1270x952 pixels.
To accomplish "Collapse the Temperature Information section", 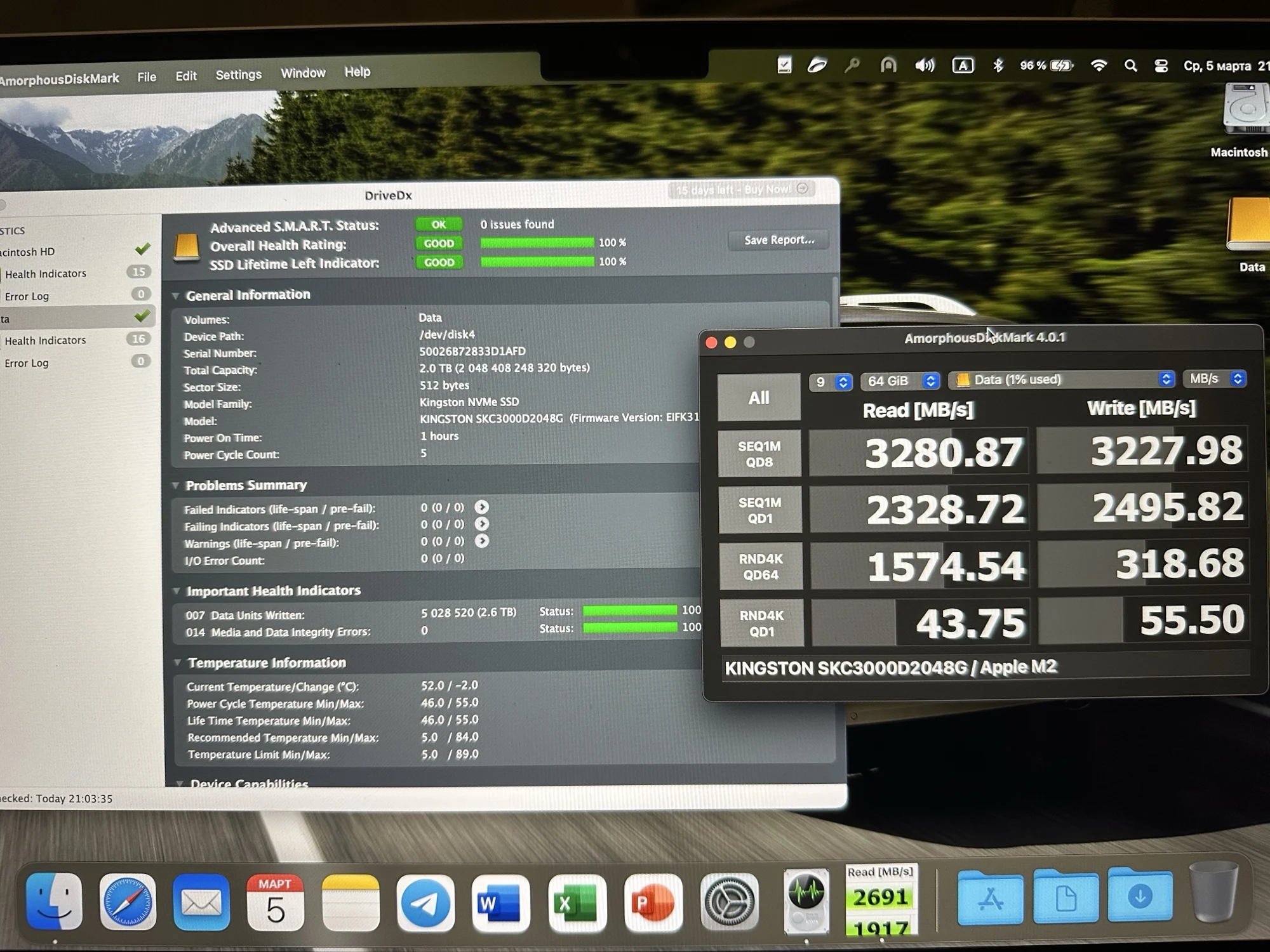I will click(178, 663).
